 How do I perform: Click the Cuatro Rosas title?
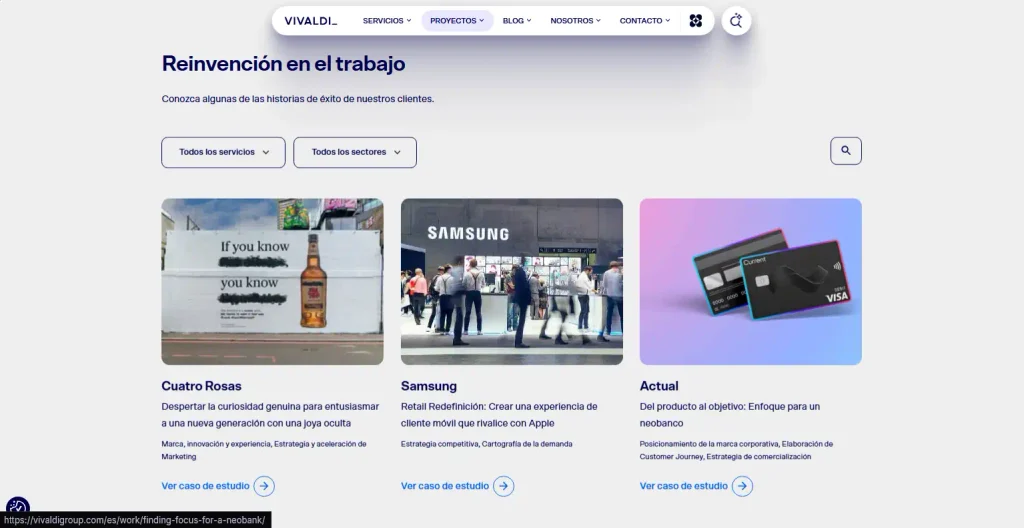[x=201, y=386]
